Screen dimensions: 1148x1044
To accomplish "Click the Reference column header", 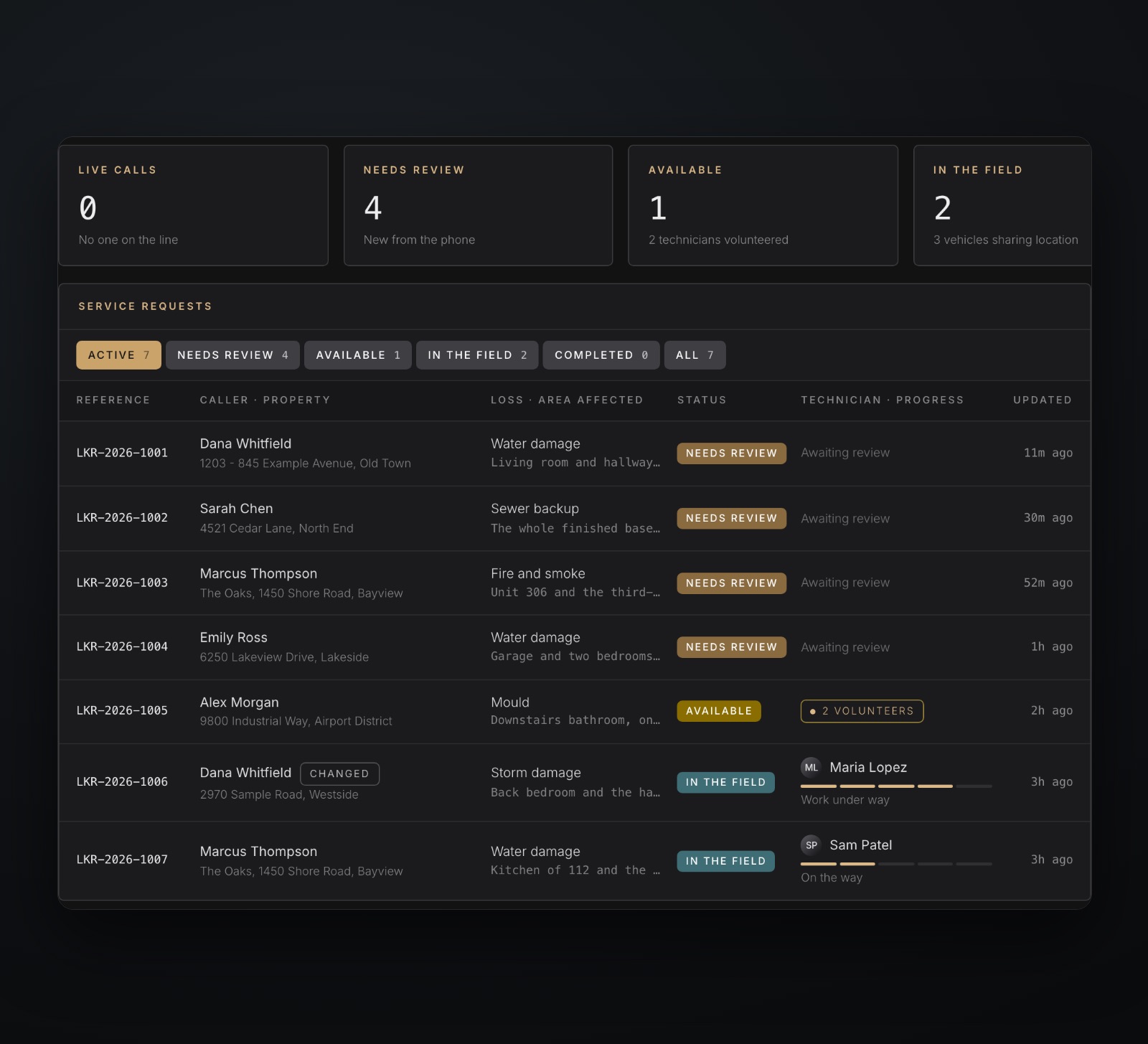I will (113, 400).
